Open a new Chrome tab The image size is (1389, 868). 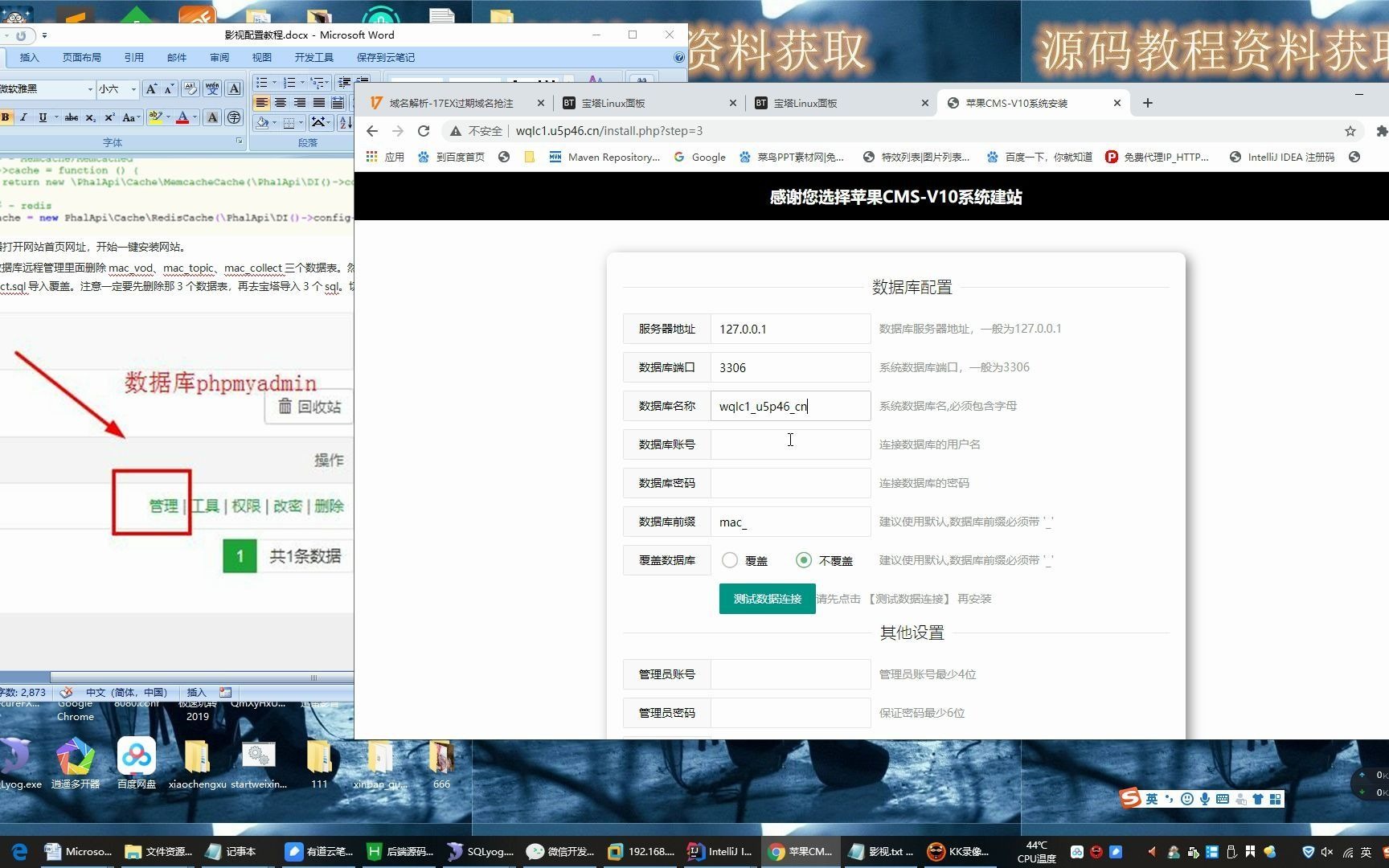(x=1148, y=103)
